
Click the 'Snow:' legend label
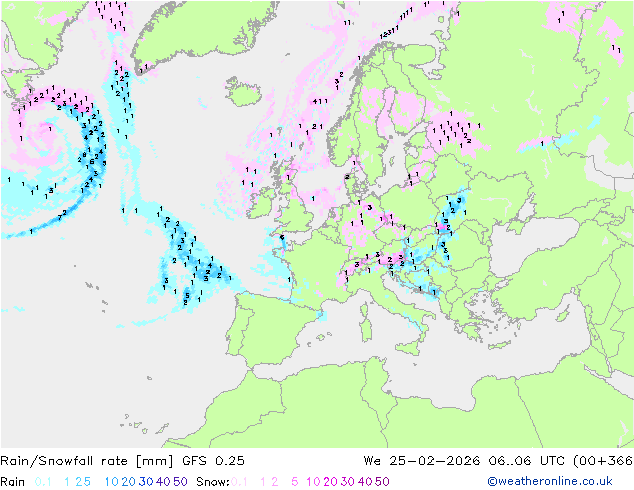coord(213,482)
